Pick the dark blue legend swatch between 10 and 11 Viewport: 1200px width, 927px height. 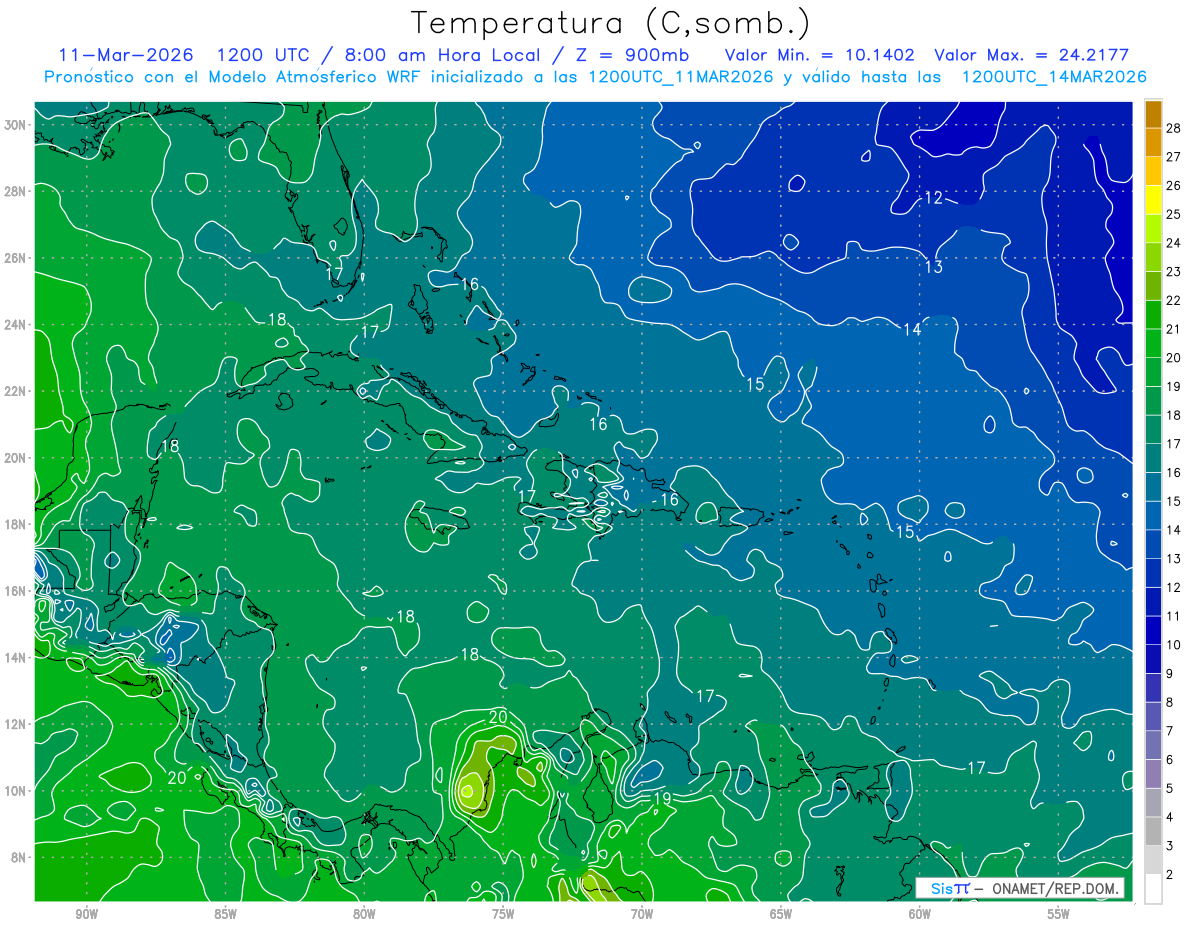pos(1153,630)
